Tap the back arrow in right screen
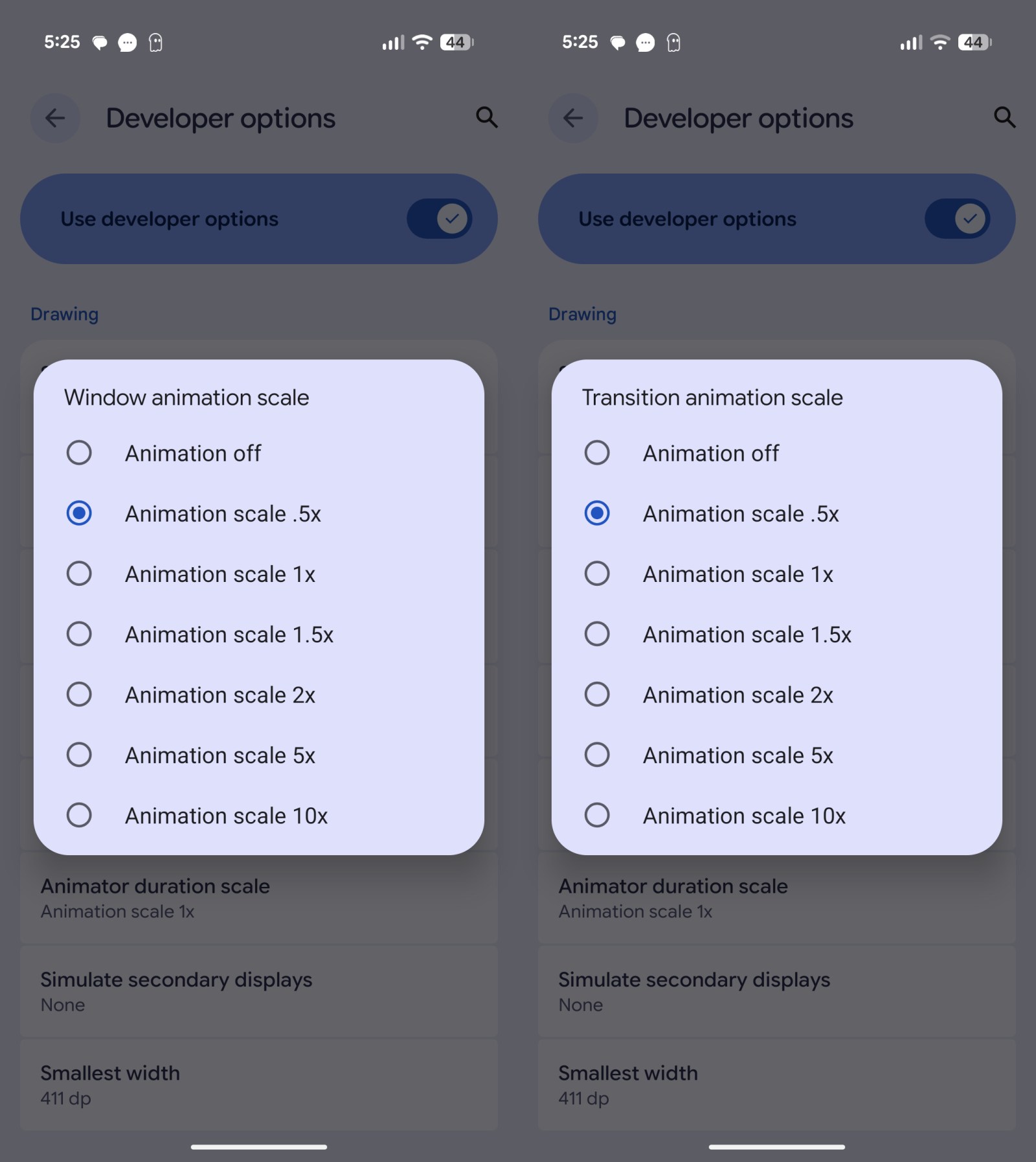The image size is (1036, 1162). click(x=573, y=118)
